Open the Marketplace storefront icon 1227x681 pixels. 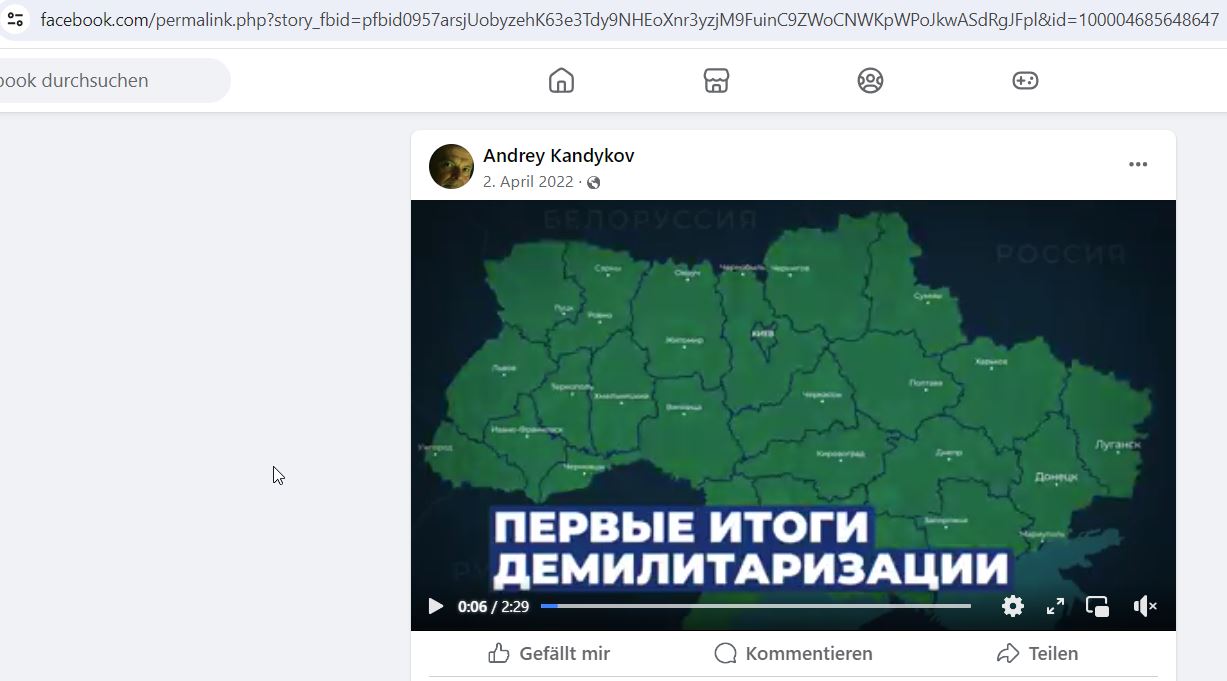point(716,81)
